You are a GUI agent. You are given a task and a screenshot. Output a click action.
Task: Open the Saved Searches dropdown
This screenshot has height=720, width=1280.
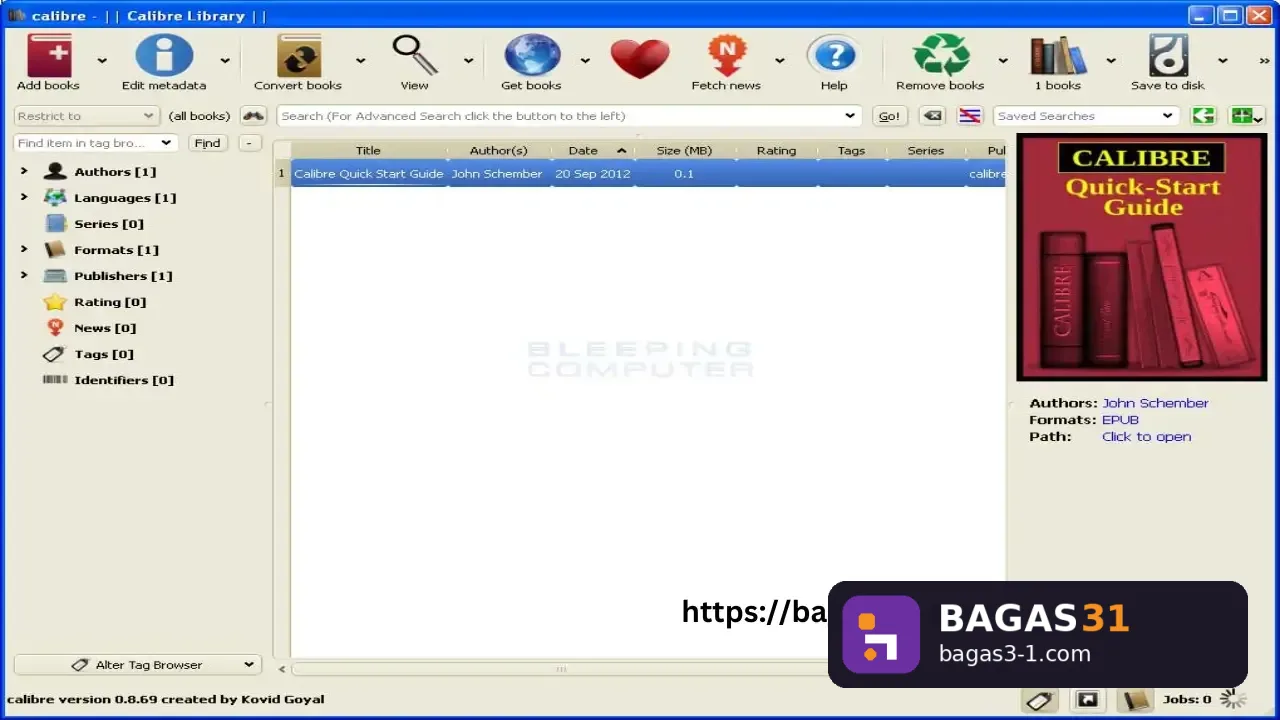(x=1085, y=116)
